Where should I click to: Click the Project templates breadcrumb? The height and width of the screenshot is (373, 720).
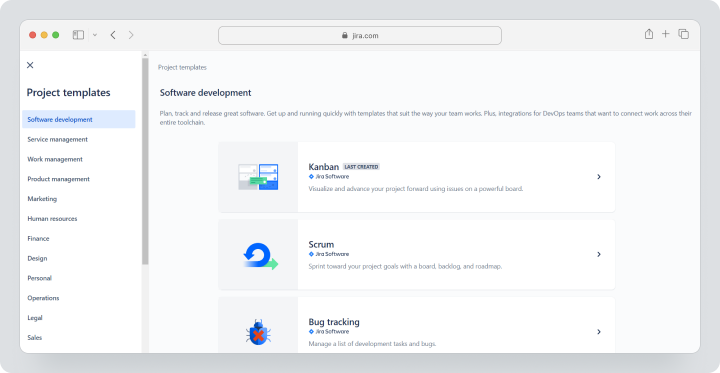tap(182, 67)
